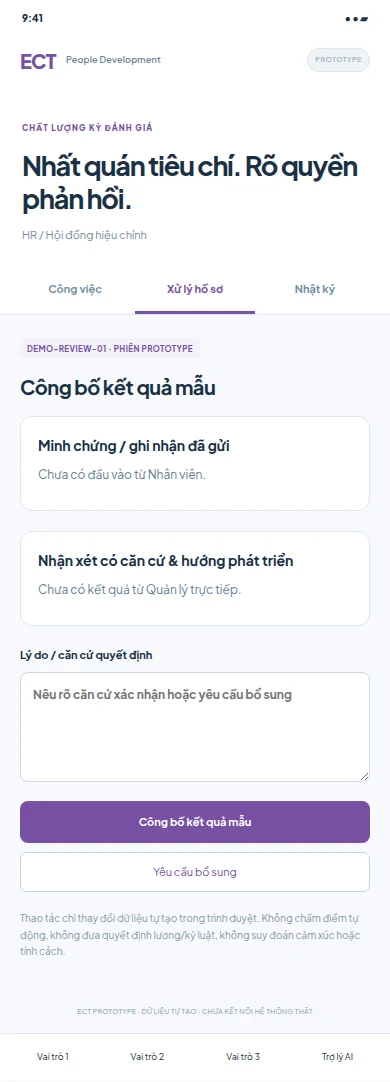Click the Yêu cầu bổ sung button
This screenshot has width=390, height=1082.
195,872
